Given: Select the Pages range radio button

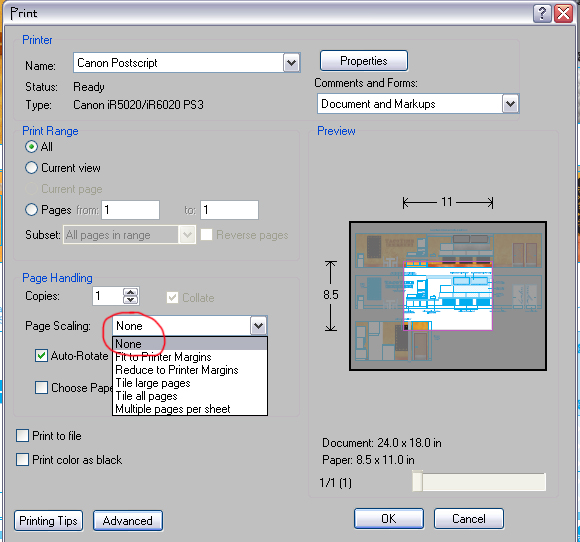Looking at the screenshot, I should 31,210.
